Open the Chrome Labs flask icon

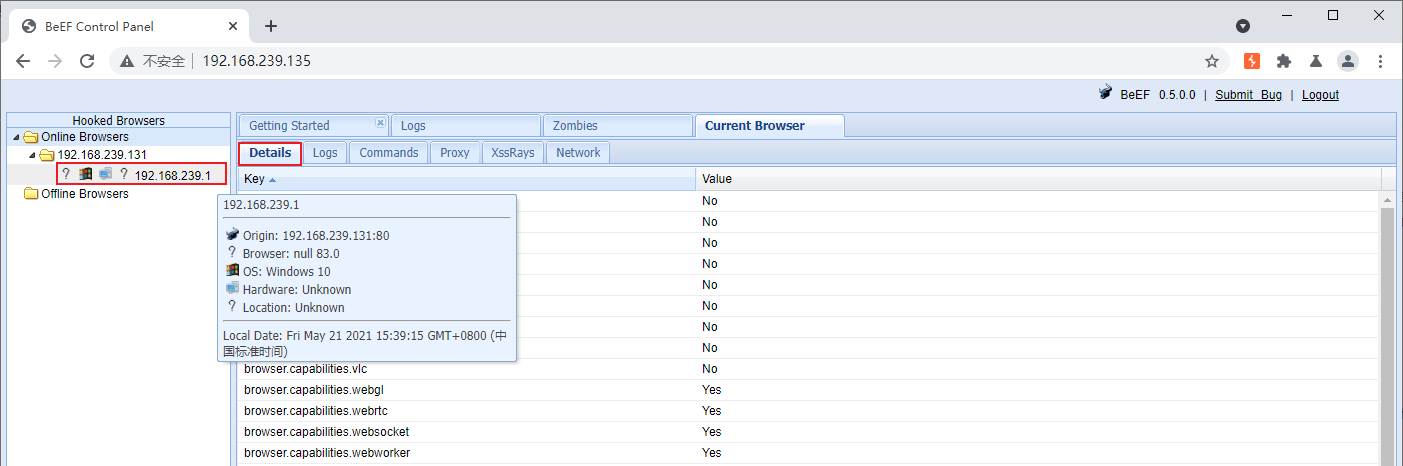pos(1316,61)
